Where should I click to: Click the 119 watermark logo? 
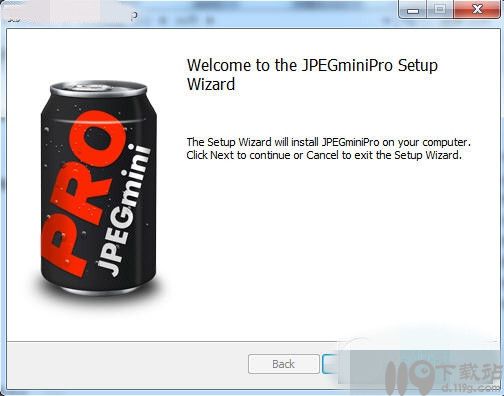point(409,377)
